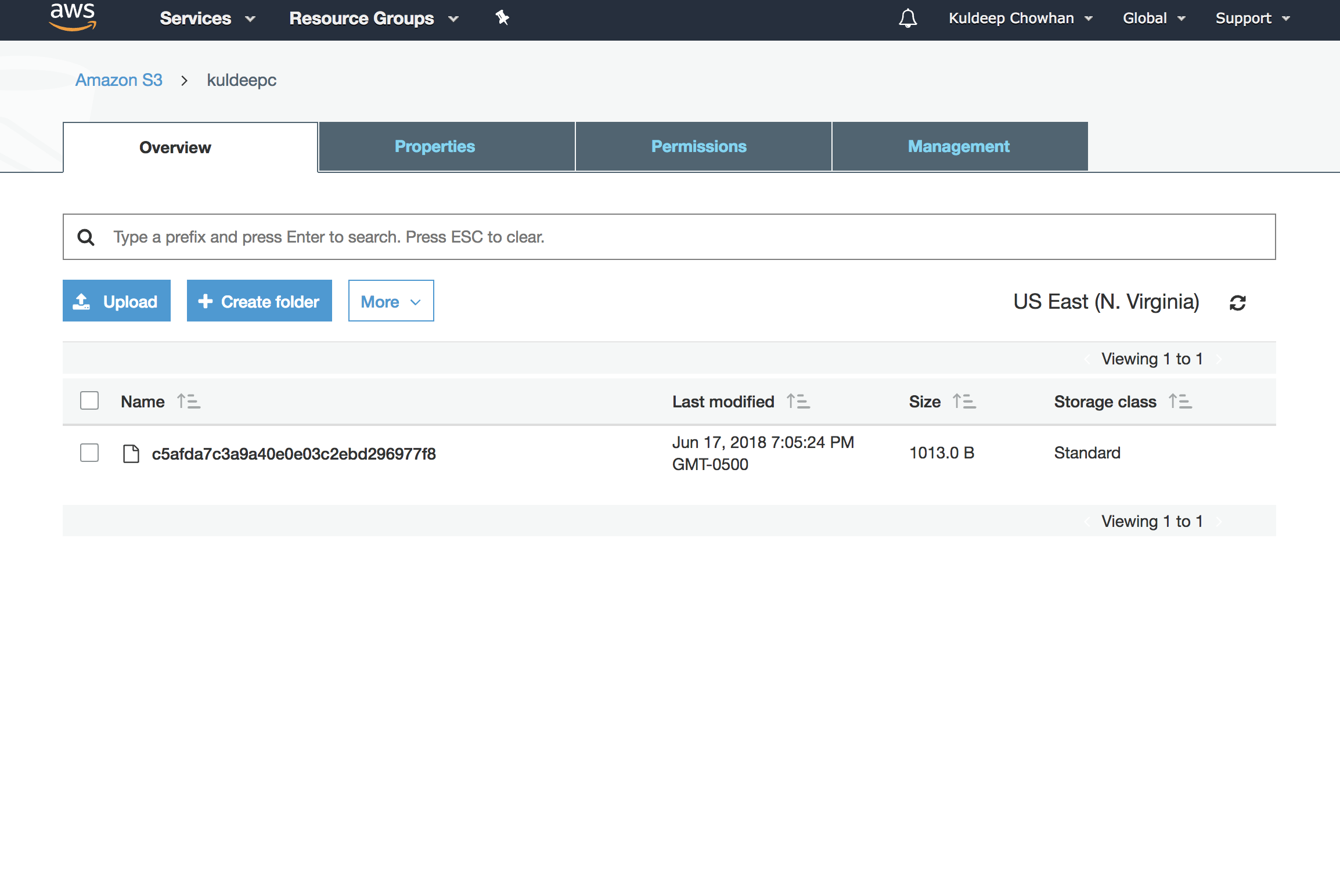Open Kuldeep Chowhan account menu
Image resolution: width=1340 pixels, height=896 pixels.
coord(1021,19)
